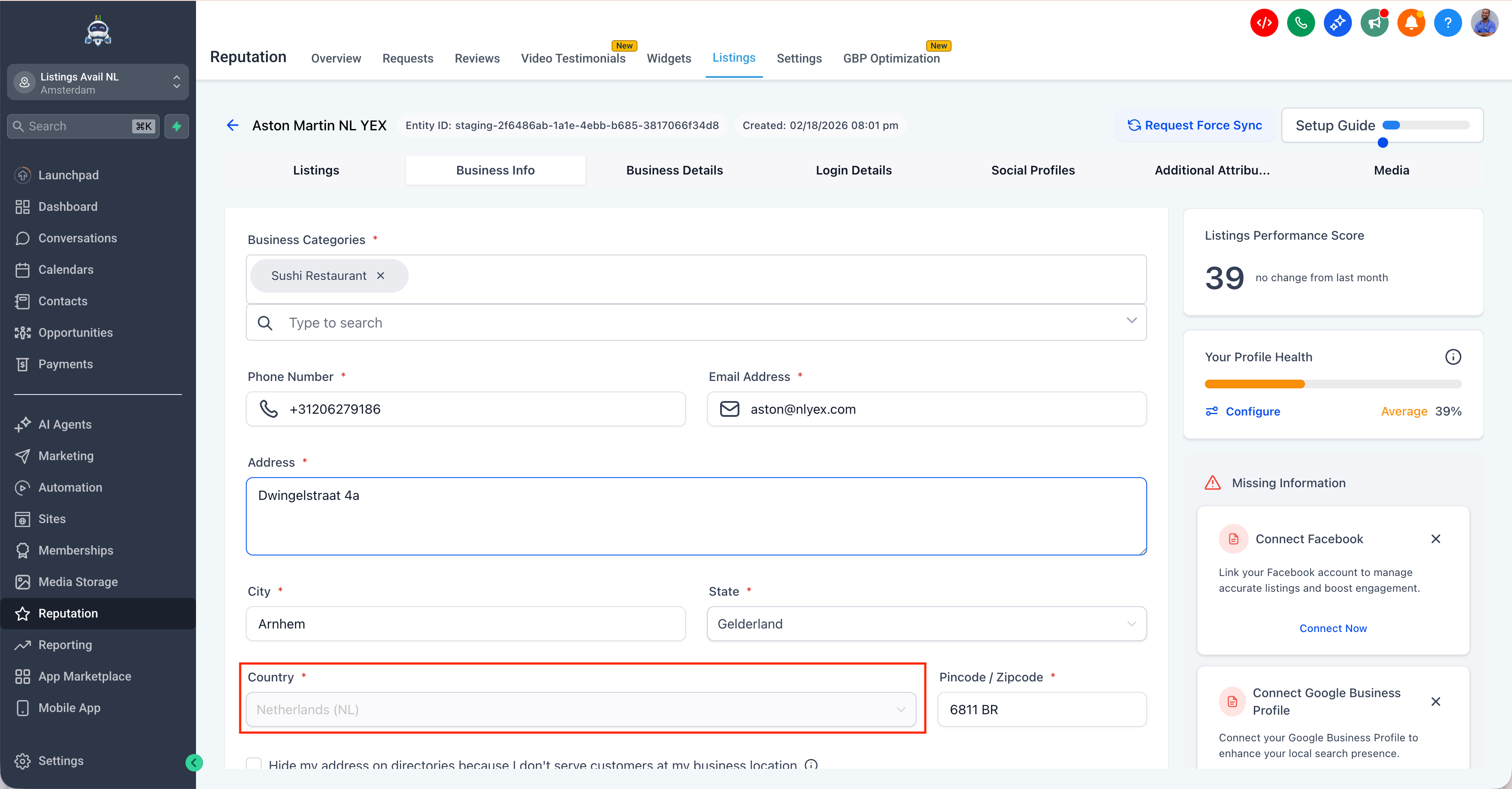Expand the Country dropdown Netherlands (NL)
This screenshot has height=789, width=1512.
[x=581, y=709]
